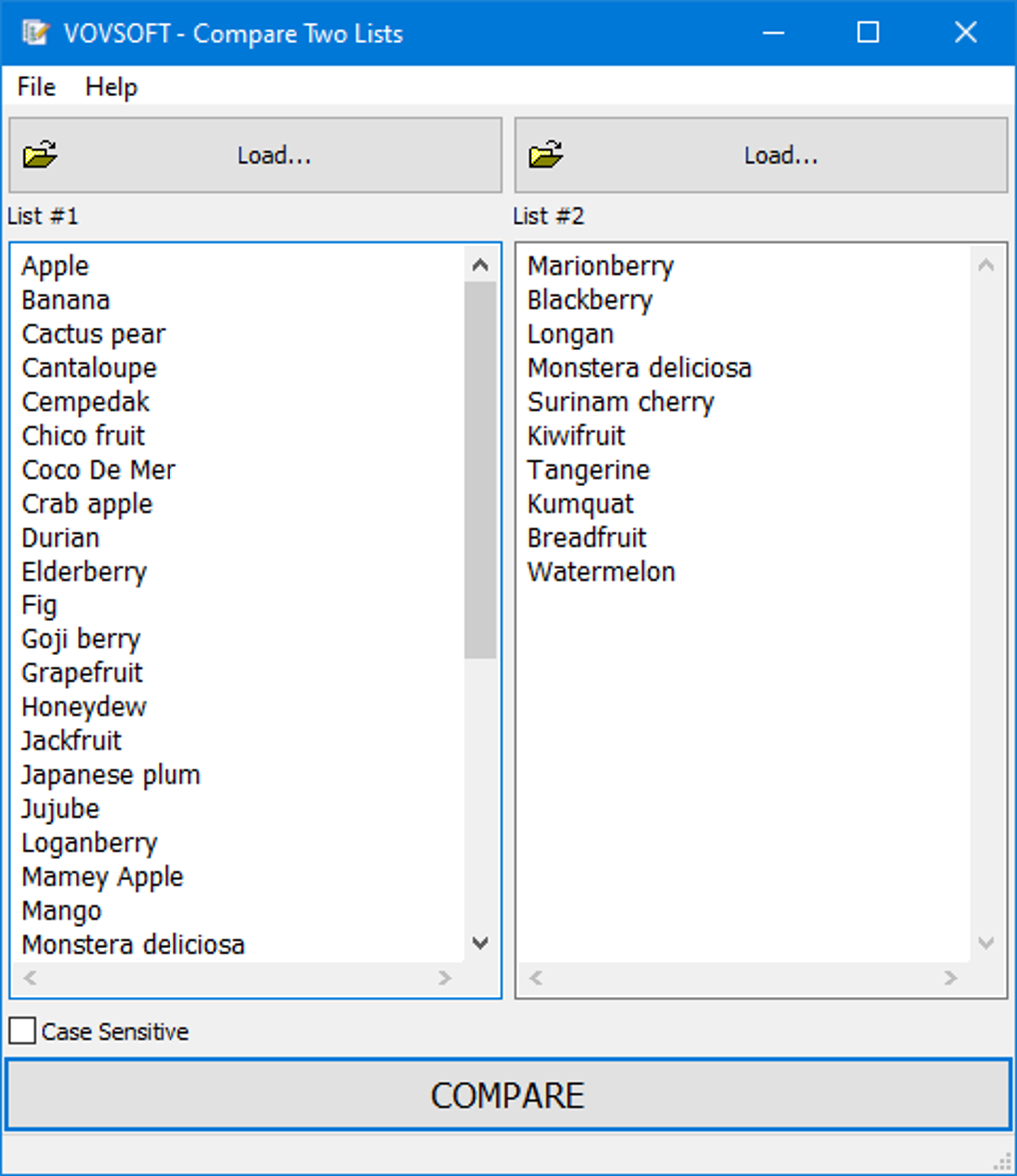
Task: Select Watermelon in List #2
Action: click(601, 571)
